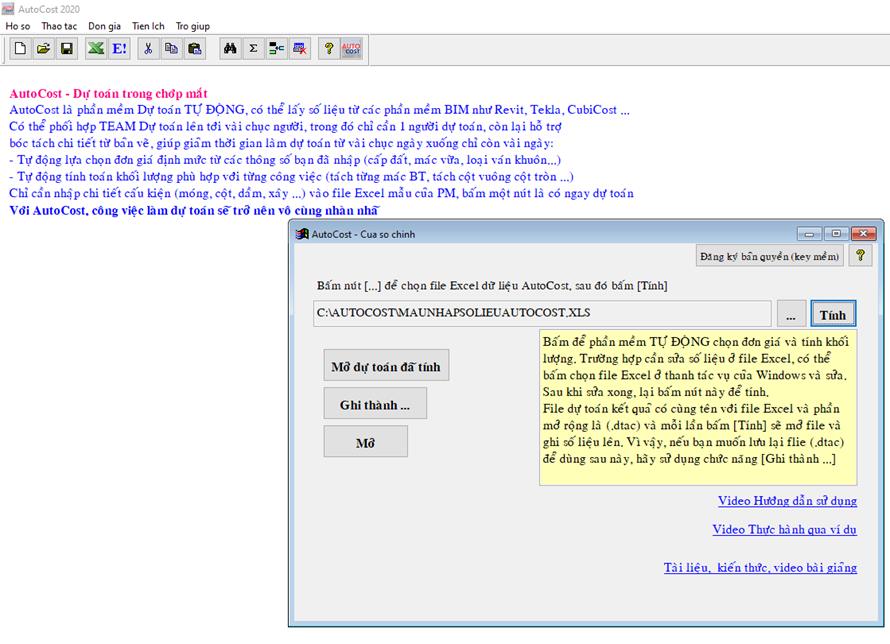
Task: Paste using the clipboard icon
Action: (195, 48)
